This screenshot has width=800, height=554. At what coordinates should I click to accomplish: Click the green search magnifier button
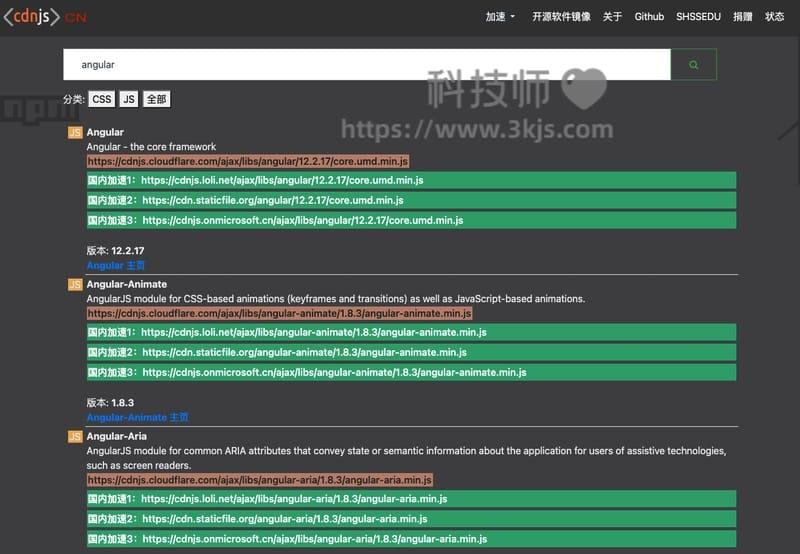693,65
